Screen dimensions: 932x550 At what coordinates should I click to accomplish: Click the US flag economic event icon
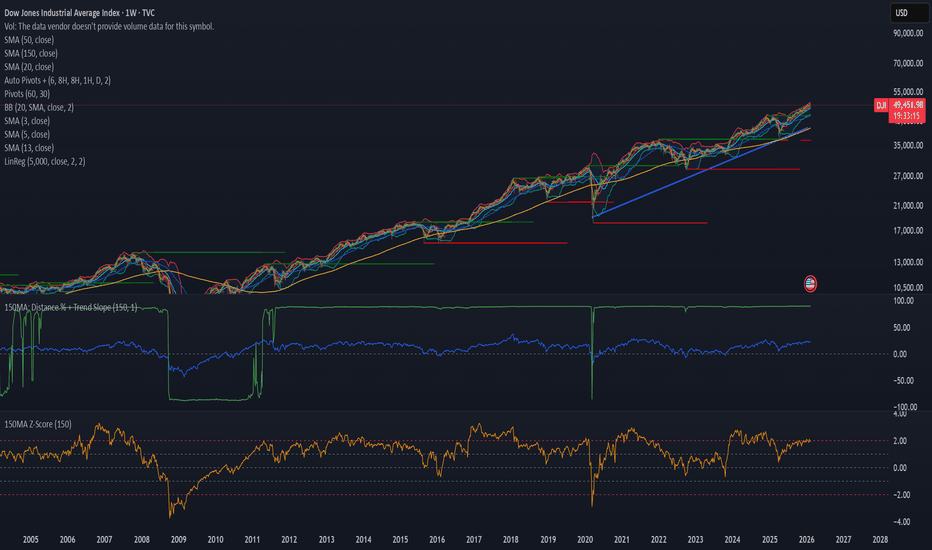[810, 284]
